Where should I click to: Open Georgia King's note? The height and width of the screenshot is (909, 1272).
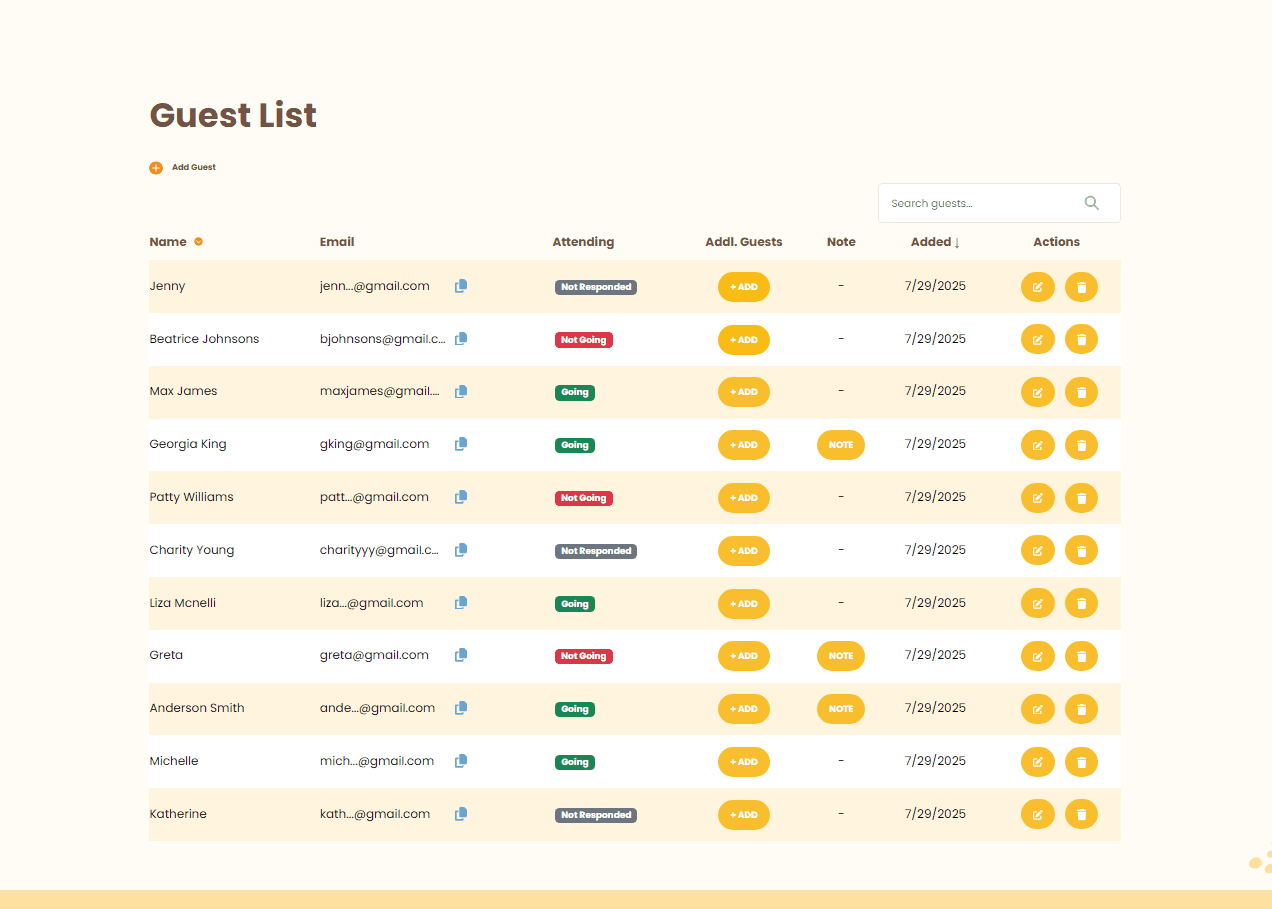pyautogui.click(x=840, y=445)
